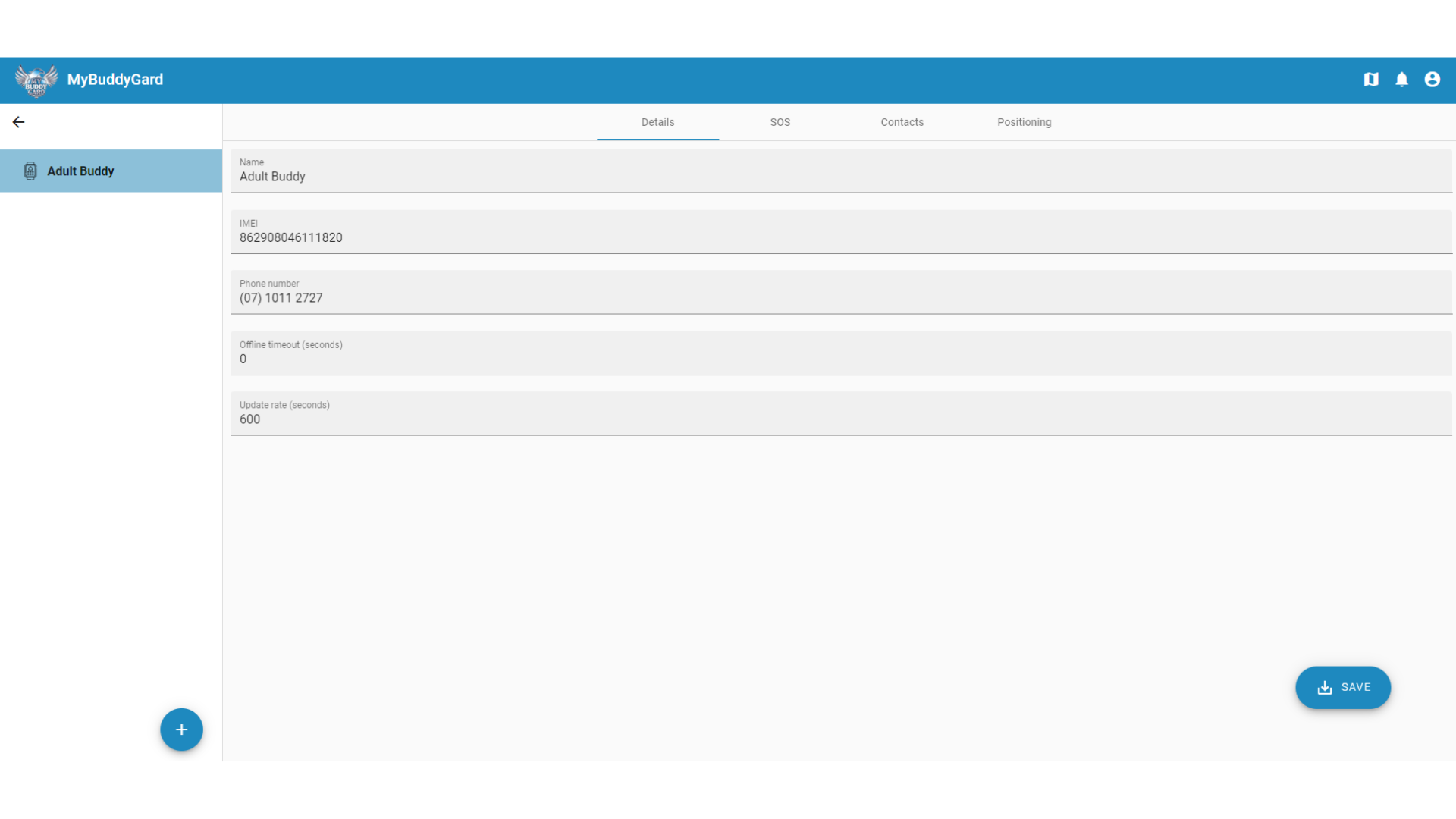Screen dimensions: 1456x819
Task: Open the user account icon
Action: coord(1432,80)
